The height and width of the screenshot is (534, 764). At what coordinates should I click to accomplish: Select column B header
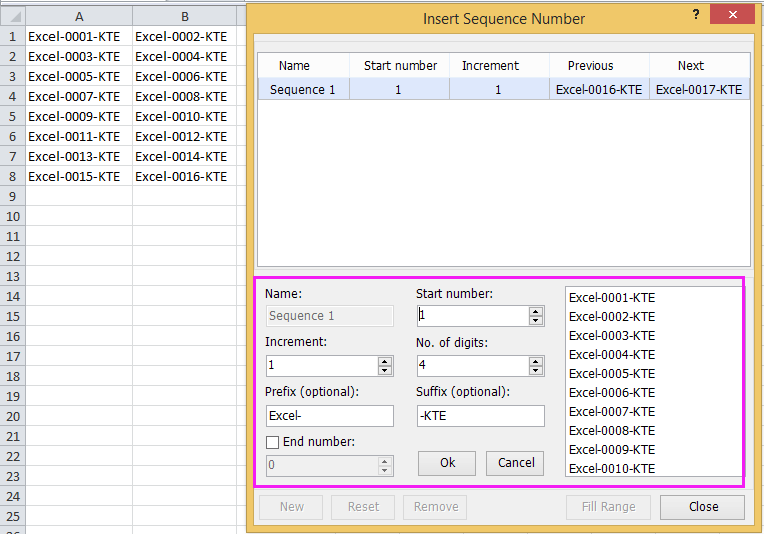pos(185,16)
